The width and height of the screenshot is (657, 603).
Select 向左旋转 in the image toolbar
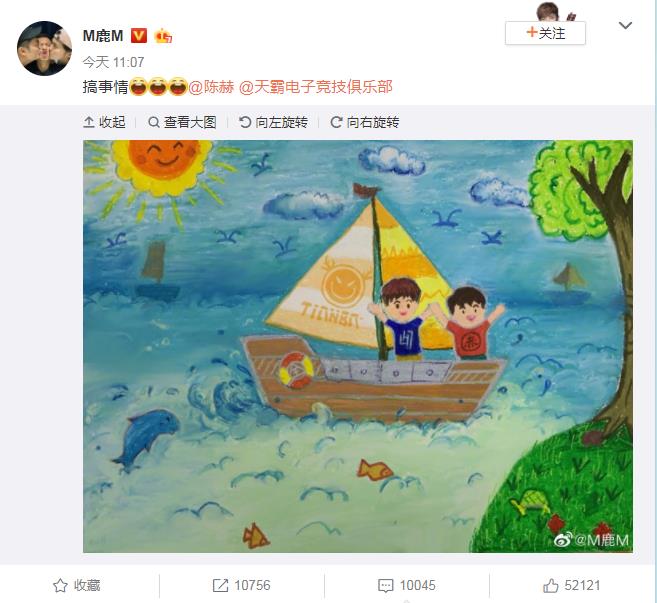coord(274,122)
